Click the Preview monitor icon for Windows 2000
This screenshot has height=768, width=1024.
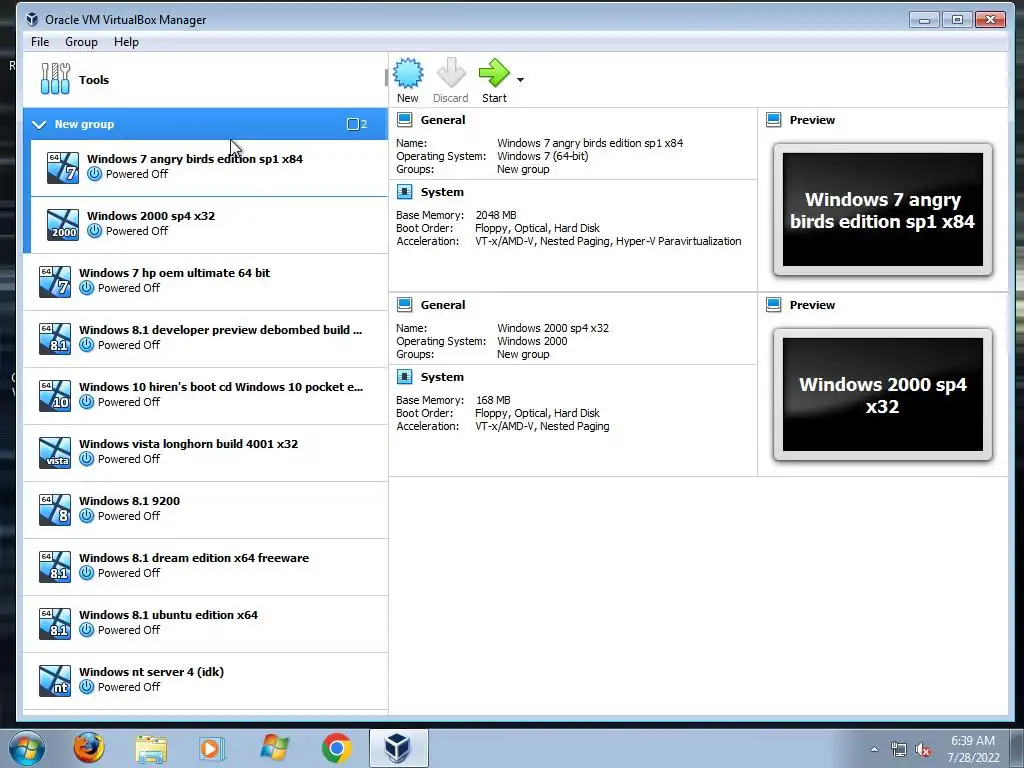pyautogui.click(x=774, y=305)
